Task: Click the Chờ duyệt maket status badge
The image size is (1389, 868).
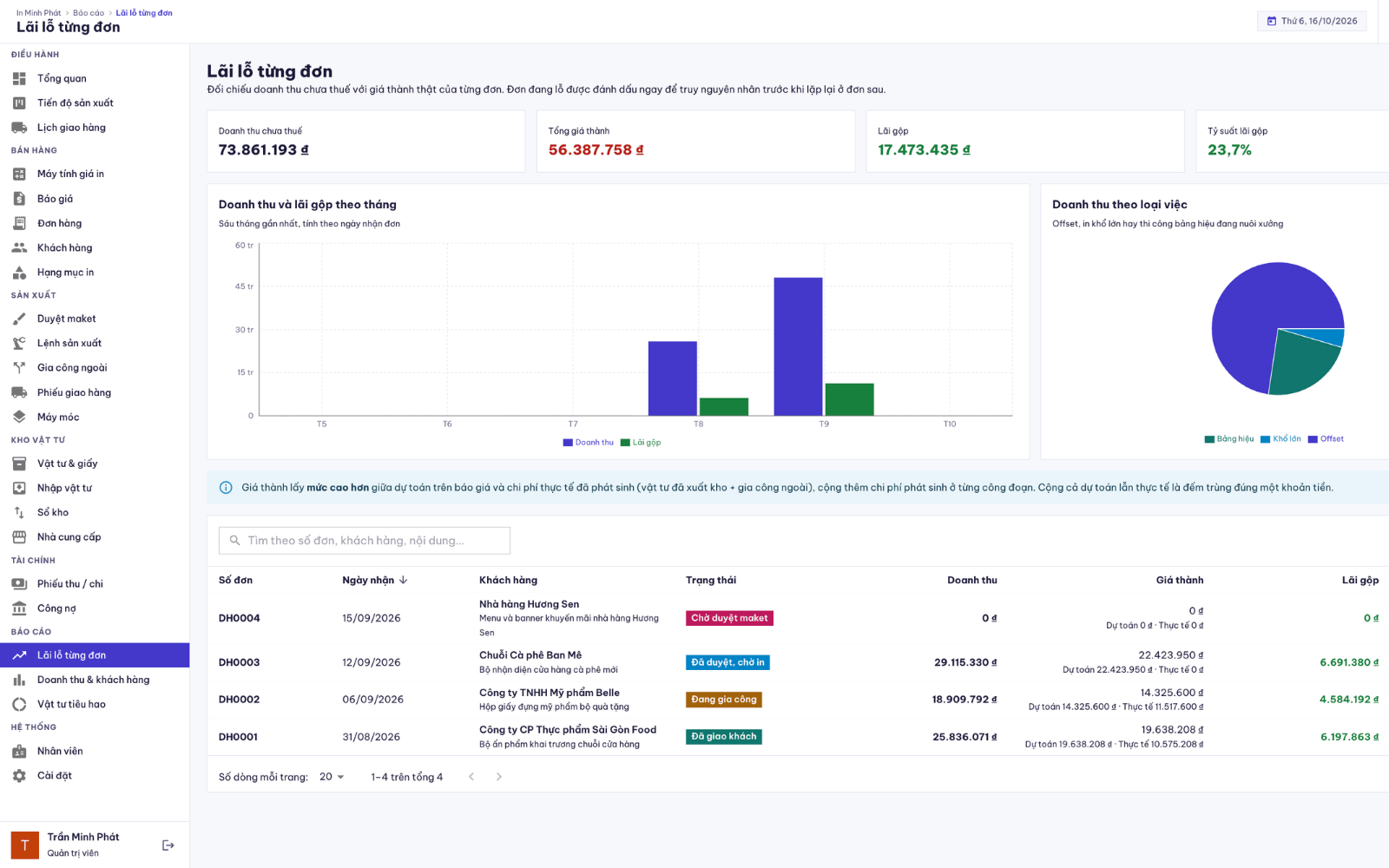Action: point(729,618)
